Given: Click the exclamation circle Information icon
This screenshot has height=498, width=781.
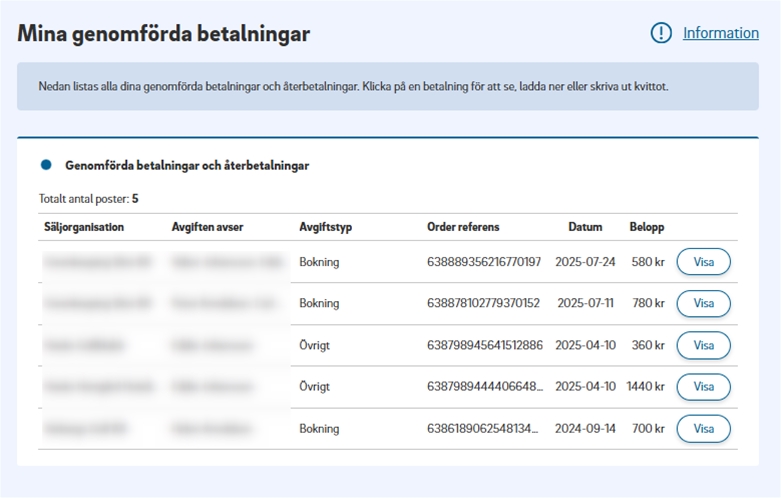Looking at the screenshot, I should pos(661,33).
